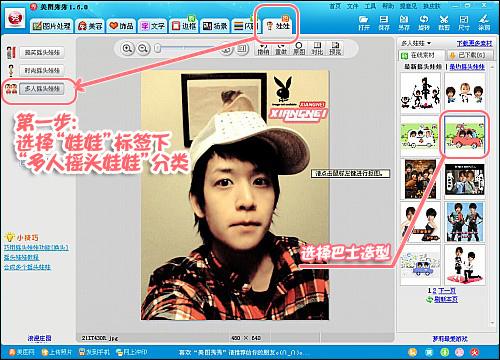The width and height of the screenshot is (500, 360).
Task: Click the rotate icon in the top toolbar
Action: [424, 23]
